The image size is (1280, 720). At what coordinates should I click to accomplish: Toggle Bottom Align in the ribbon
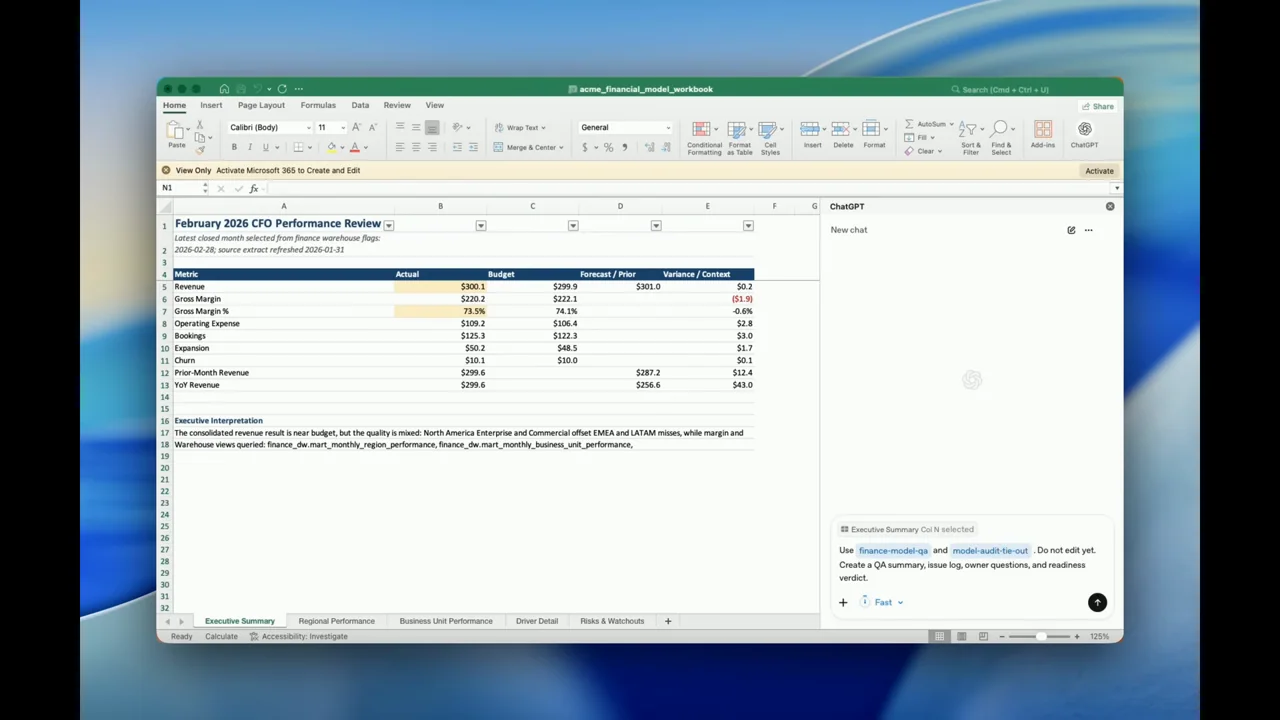coord(432,127)
